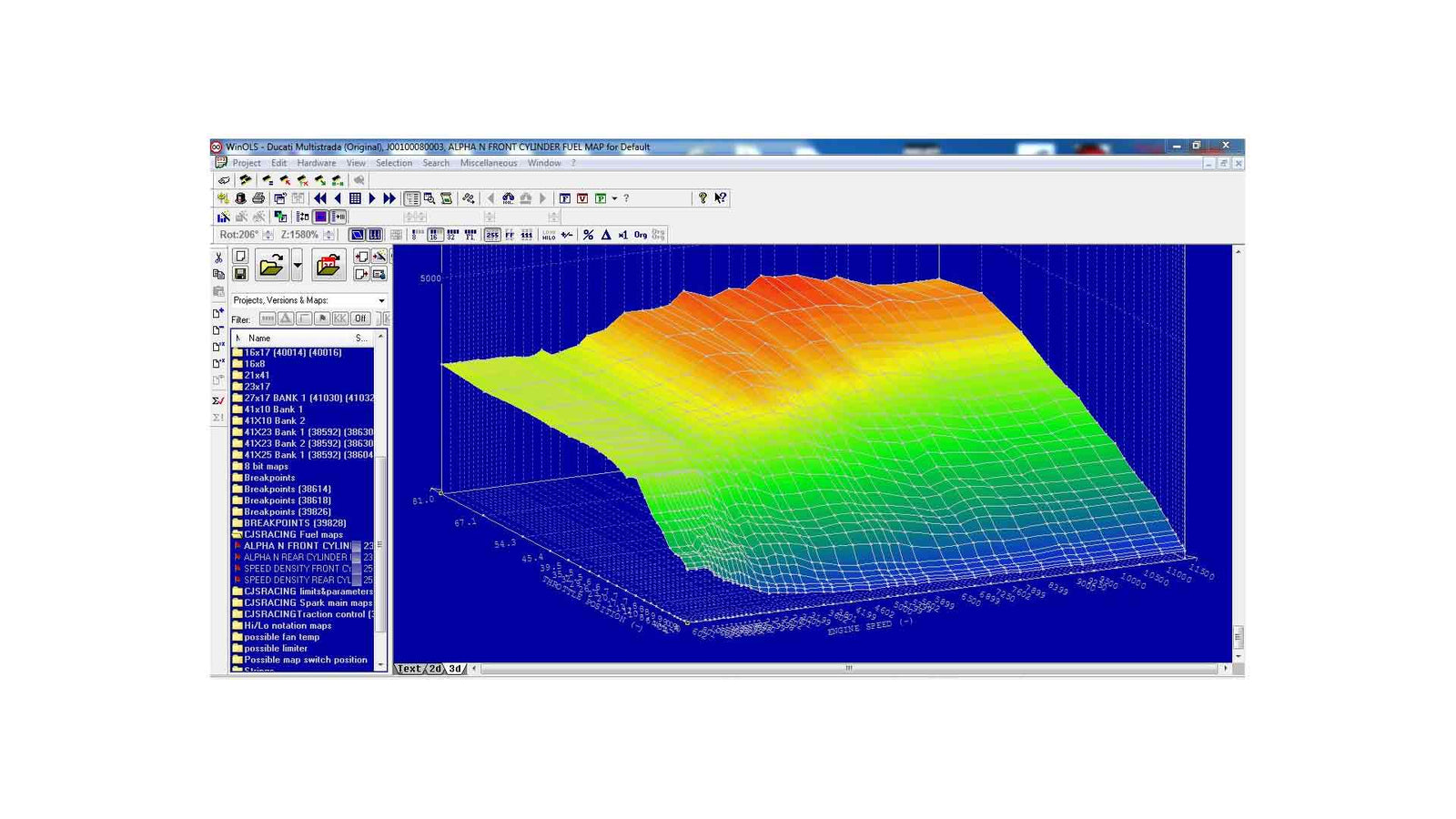Click the horizontal scrollbar below the 3D map
The image size is (1456, 819).
click(x=848, y=669)
